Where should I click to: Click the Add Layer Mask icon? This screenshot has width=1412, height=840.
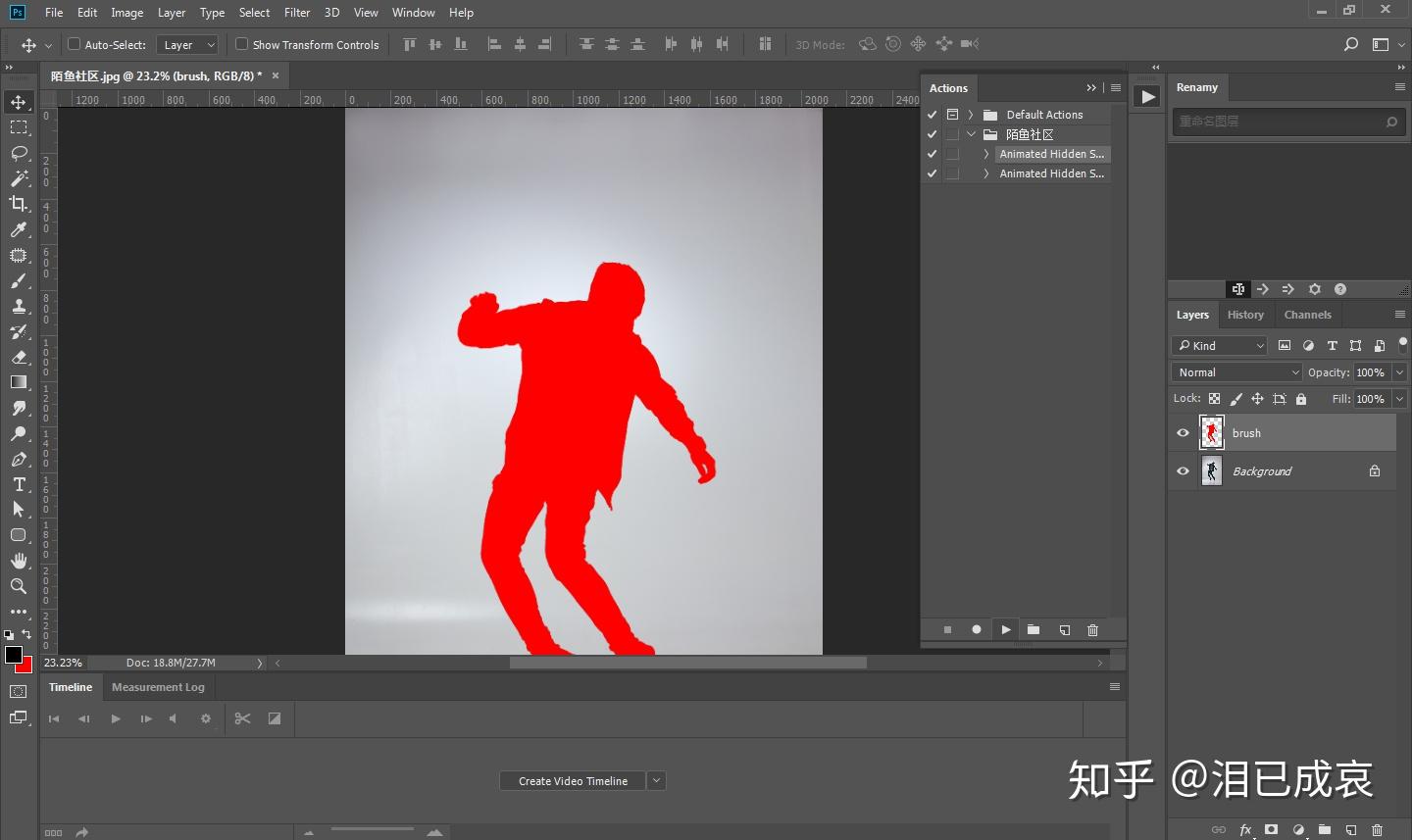(x=1271, y=829)
